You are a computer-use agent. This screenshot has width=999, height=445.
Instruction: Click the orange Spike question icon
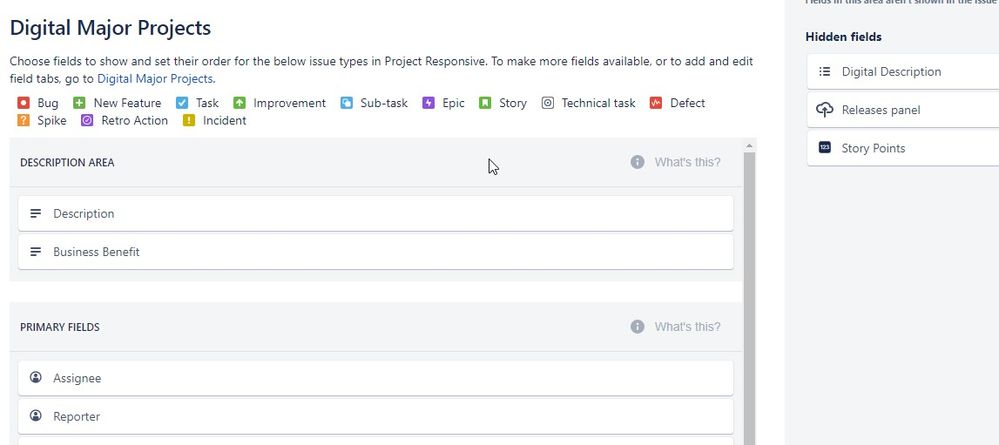24,120
